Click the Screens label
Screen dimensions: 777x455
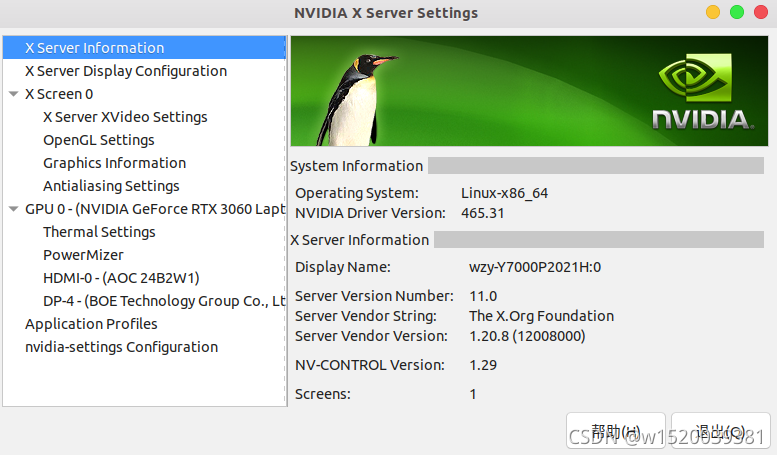click(323, 394)
